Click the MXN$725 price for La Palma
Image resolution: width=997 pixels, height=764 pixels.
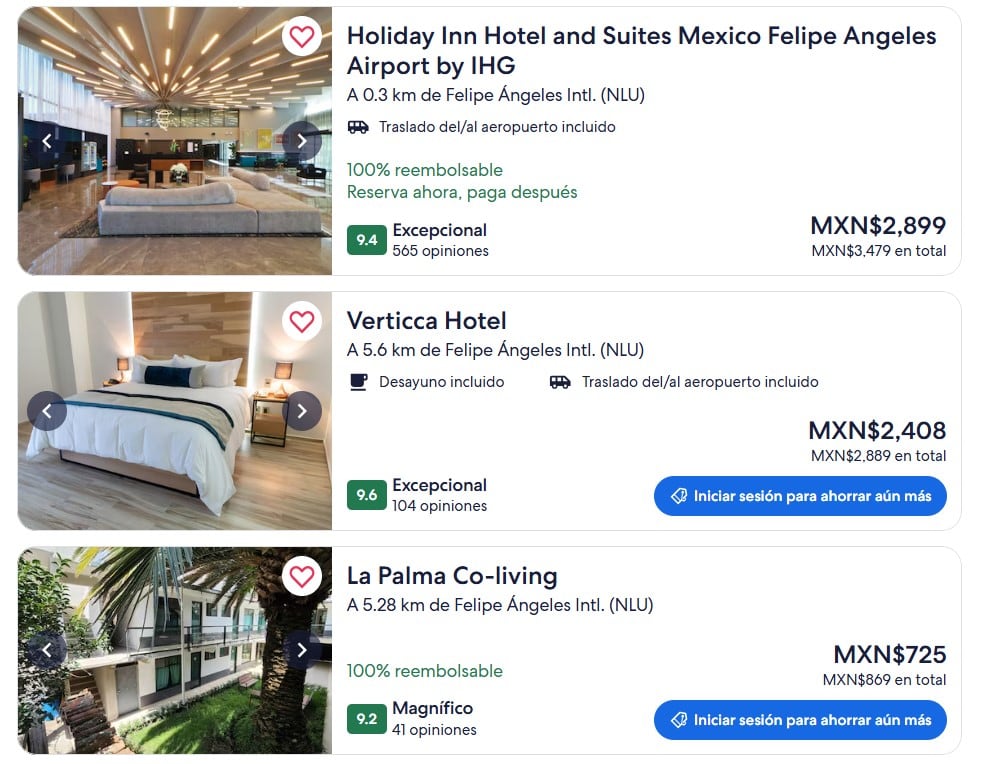889,655
